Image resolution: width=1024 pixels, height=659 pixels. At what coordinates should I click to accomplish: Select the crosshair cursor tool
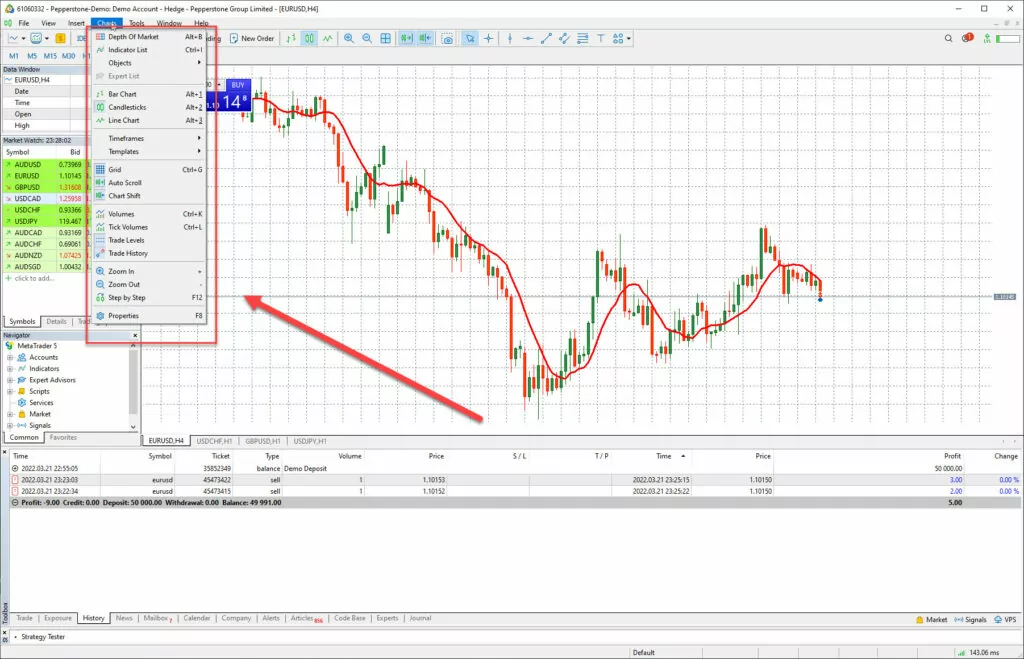pos(488,39)
